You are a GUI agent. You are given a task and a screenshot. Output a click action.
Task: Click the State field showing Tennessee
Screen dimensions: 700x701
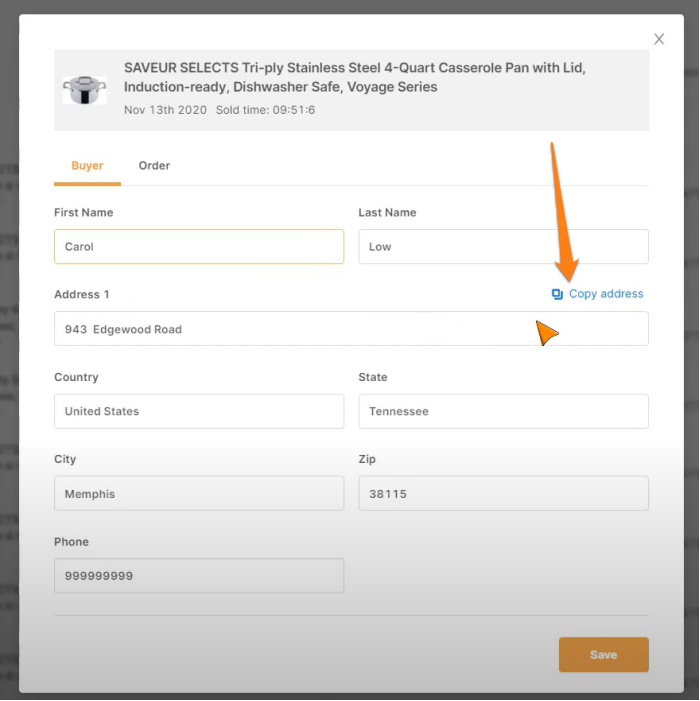click(503, 411)
